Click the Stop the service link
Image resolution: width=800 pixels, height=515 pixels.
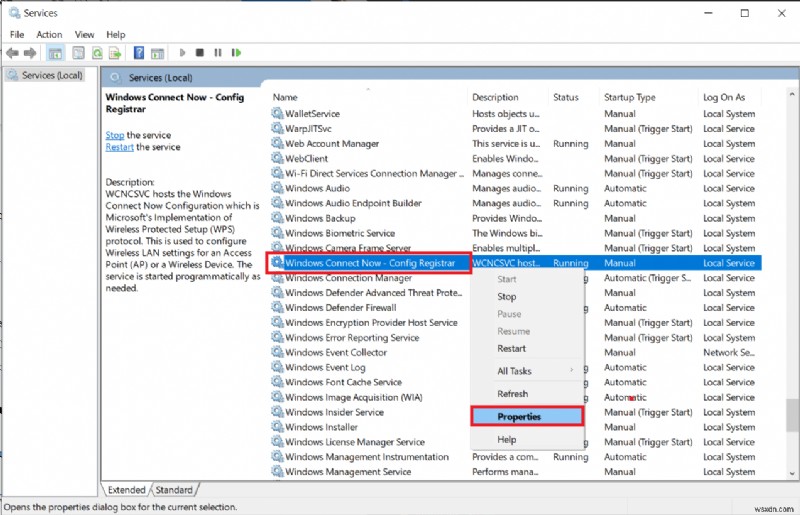(x=115, y=135)
